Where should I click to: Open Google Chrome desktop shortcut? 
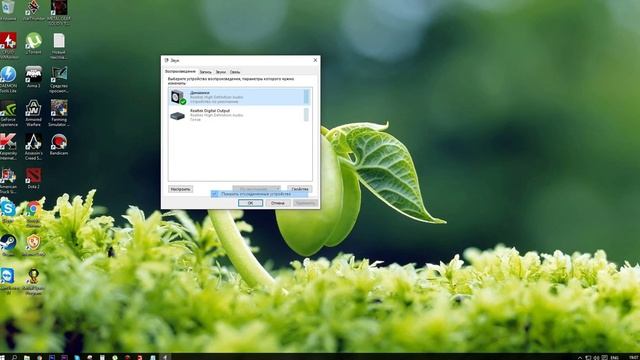coord(33,213)
